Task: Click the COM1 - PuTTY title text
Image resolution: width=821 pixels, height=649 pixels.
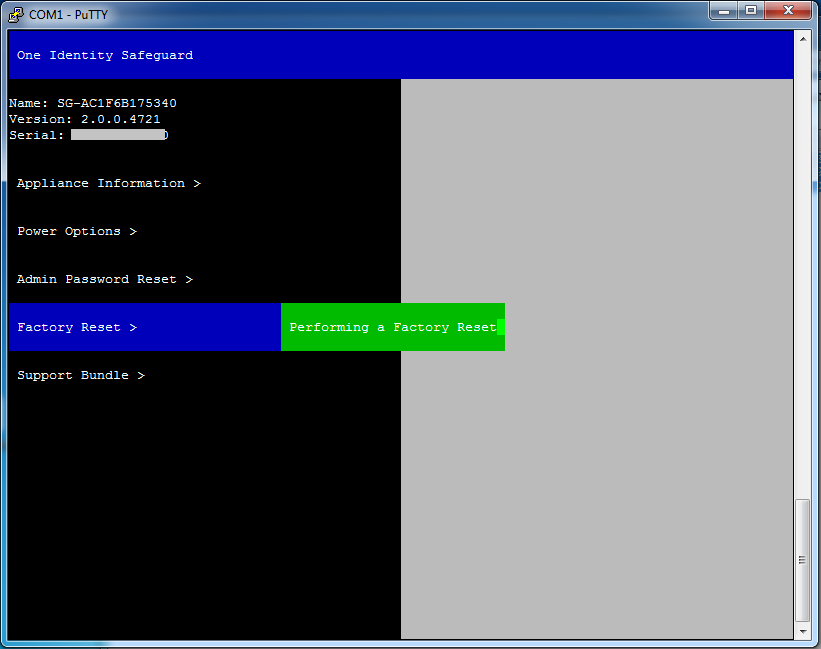Action: 68,15
